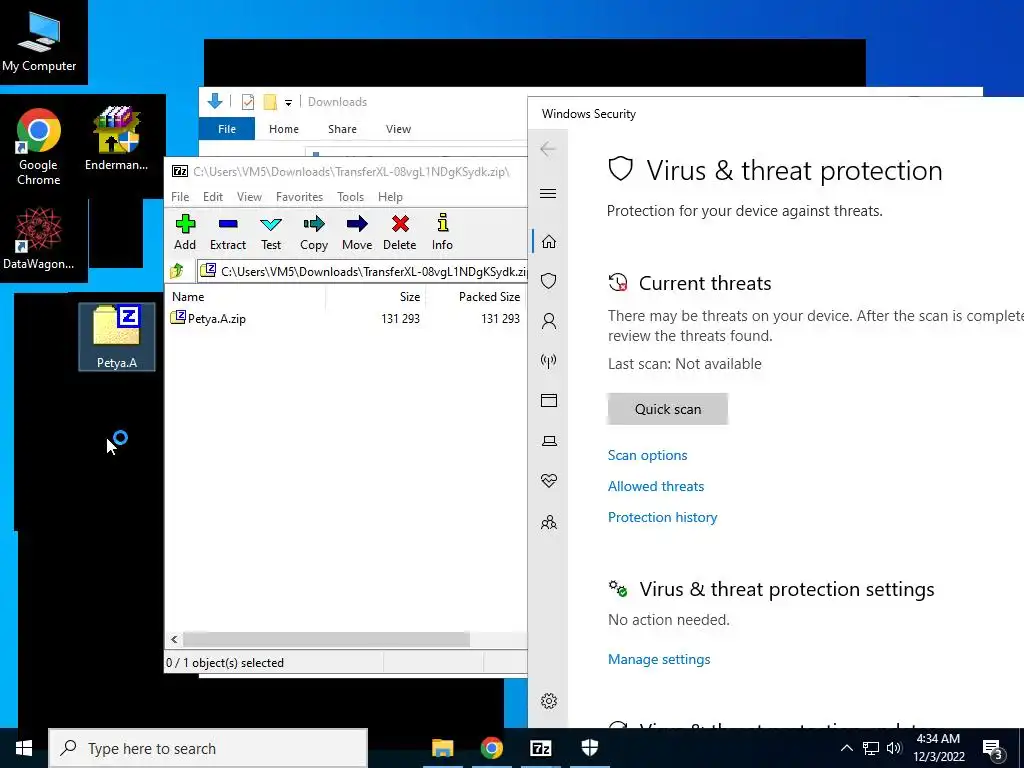Open the Home icon in Windows Security sidebar
Screen dimensions: 1024x768
[x=549, y=242]
